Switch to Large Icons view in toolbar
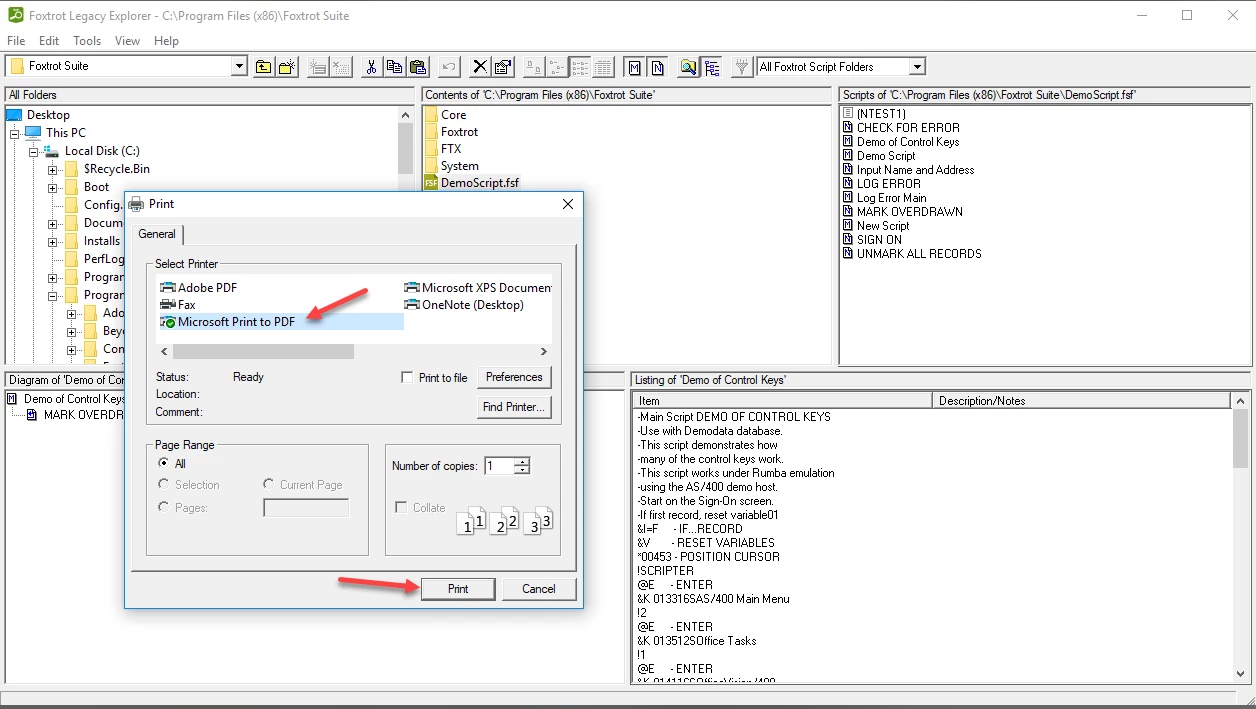The height and width of the screenshot is (709, 1256). pos(534,67)
